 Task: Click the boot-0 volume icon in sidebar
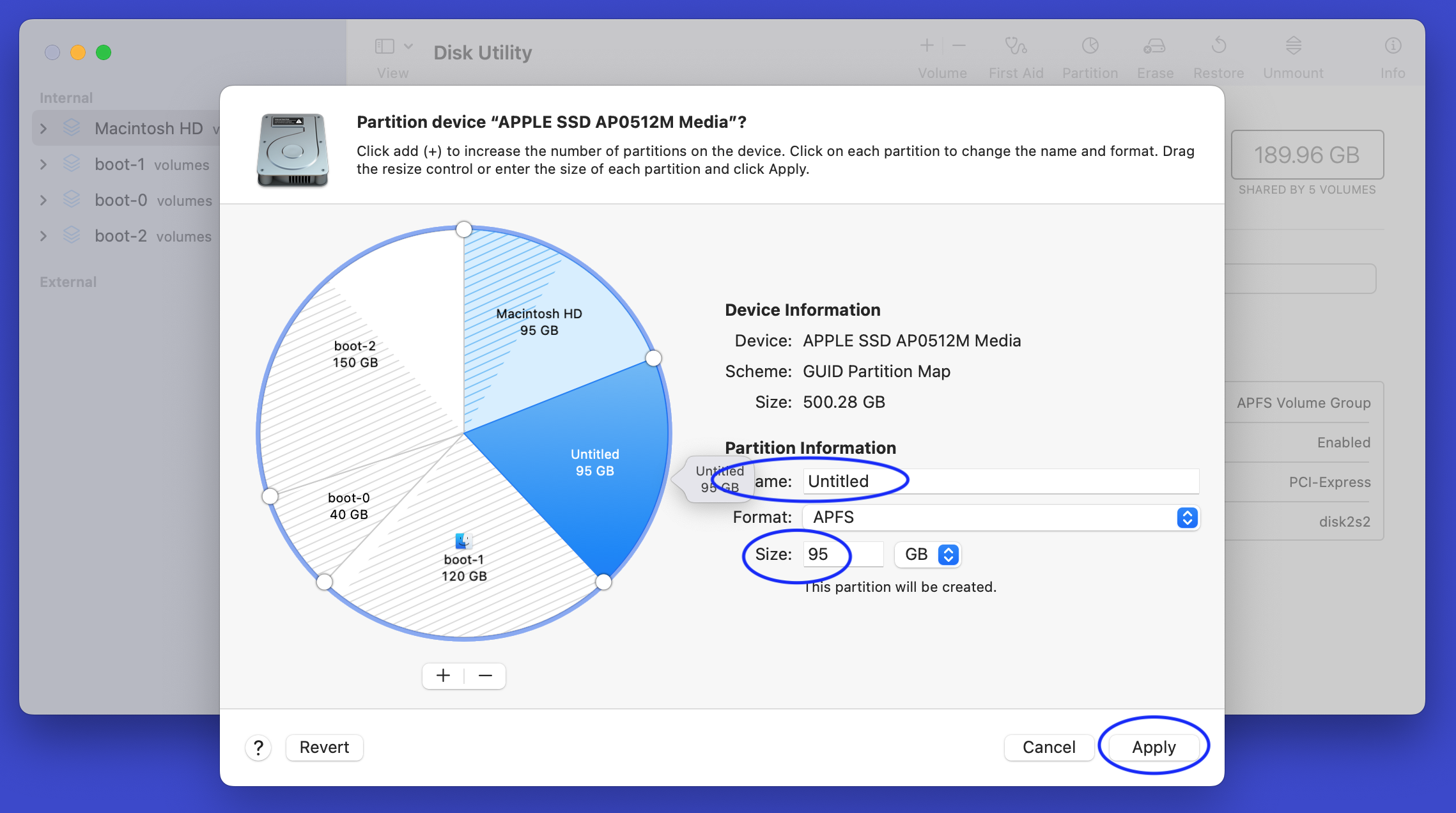pyautogui.click(x=72, y=199)
